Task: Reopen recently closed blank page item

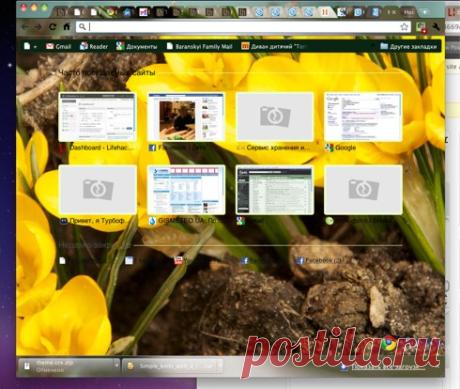Action: (62, 261)
